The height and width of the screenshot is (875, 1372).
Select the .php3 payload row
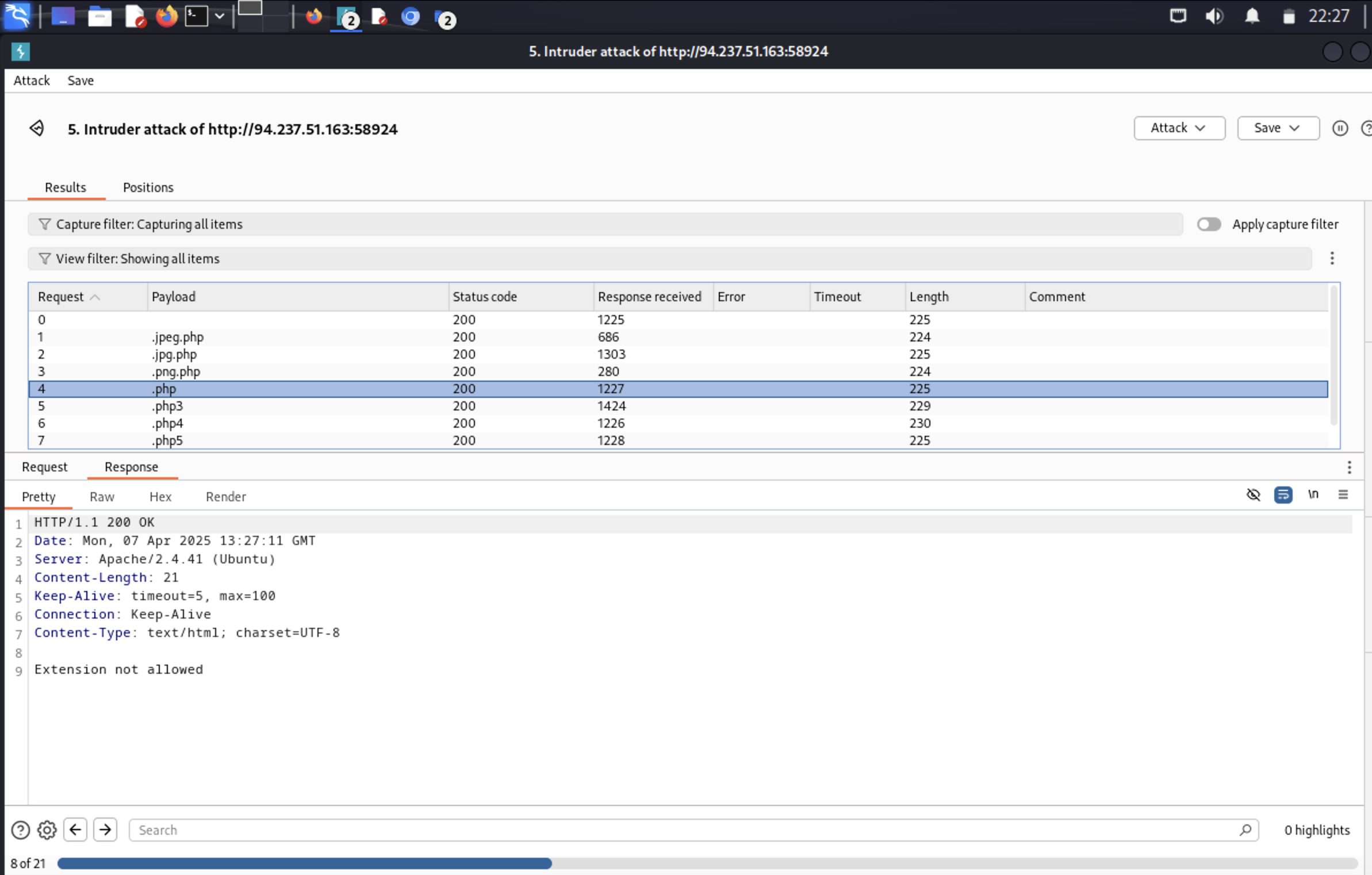point(679,406)
